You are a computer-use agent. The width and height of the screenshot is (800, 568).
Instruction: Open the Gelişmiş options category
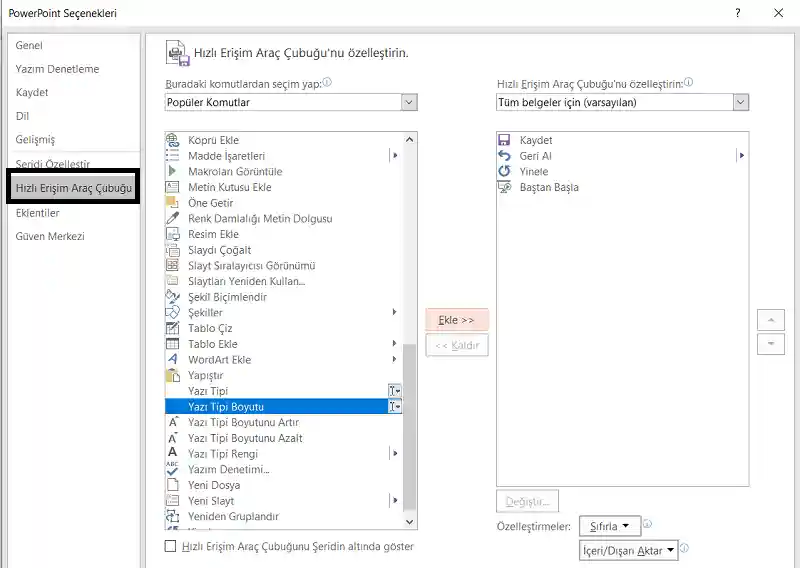(35, 139)
